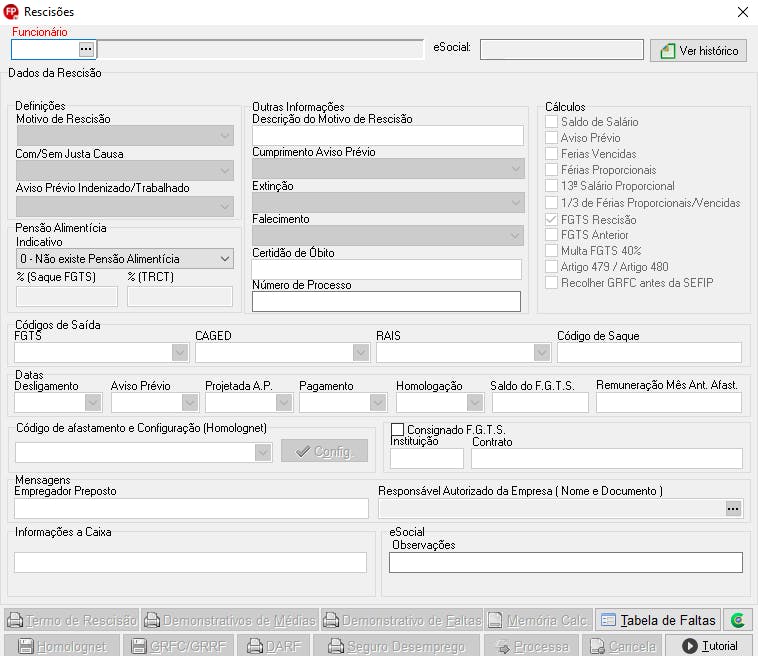Open the Funcionário lookup ellipsis button

pos(86,49)
